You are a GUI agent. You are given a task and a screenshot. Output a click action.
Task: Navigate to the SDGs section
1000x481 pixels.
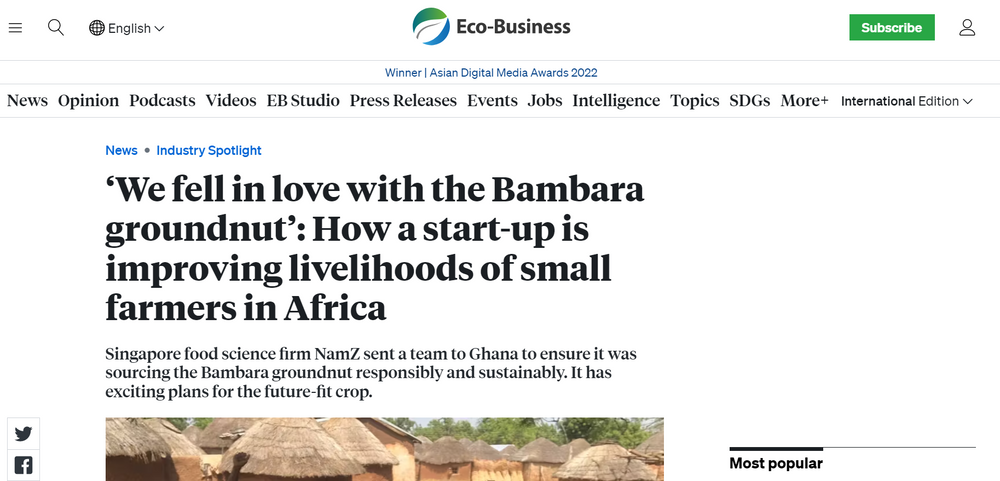pyautogui.click(x=750, y=100)
